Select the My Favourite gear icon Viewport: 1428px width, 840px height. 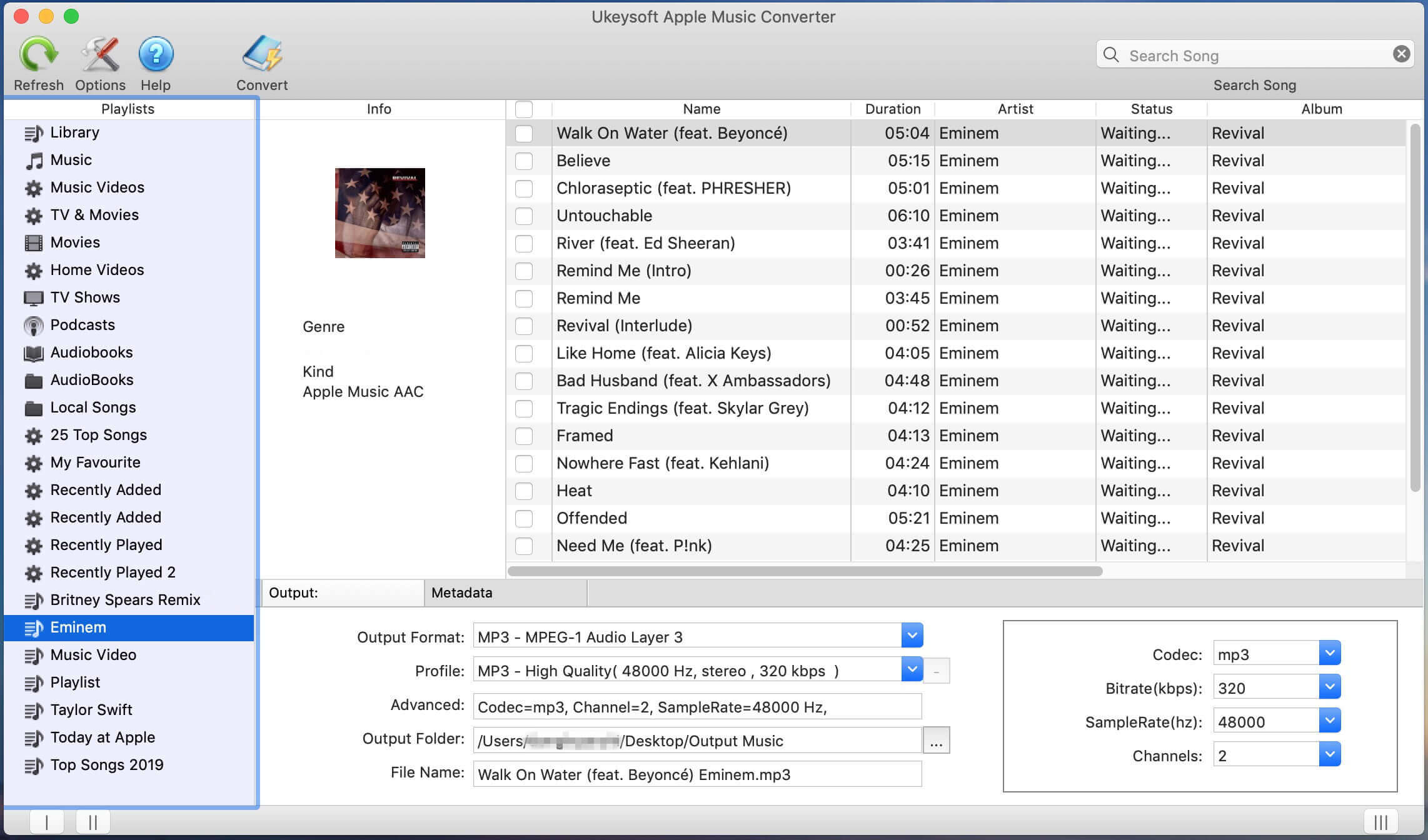tap(34, 463)
